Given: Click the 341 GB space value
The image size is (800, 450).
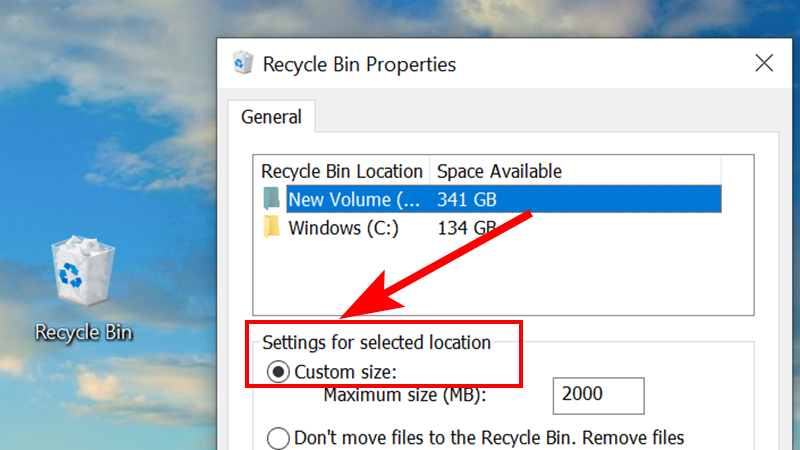Looking at the screenshot, I should 466,199.
